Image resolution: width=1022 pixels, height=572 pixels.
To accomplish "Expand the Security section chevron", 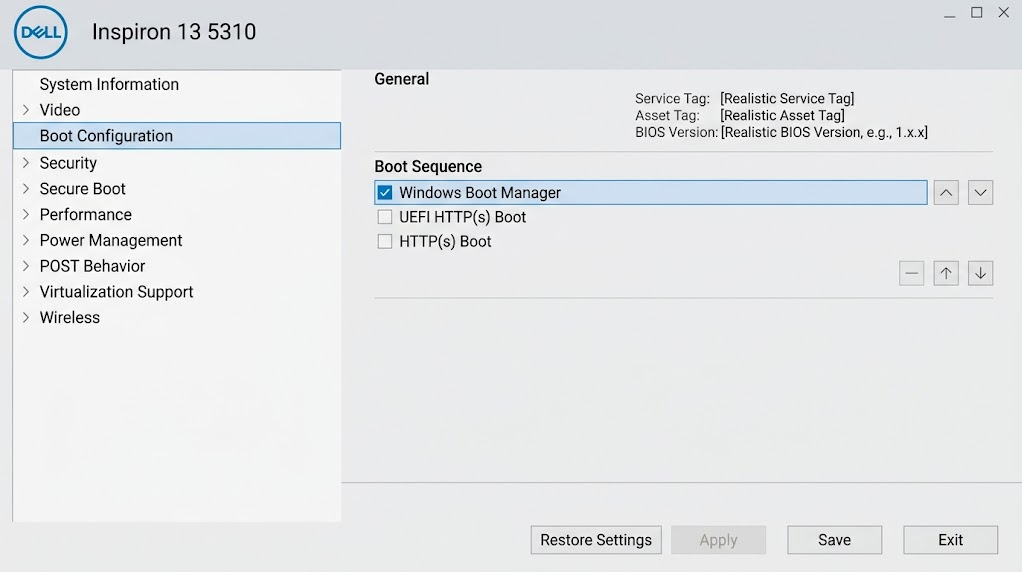I will coord(26,163).
